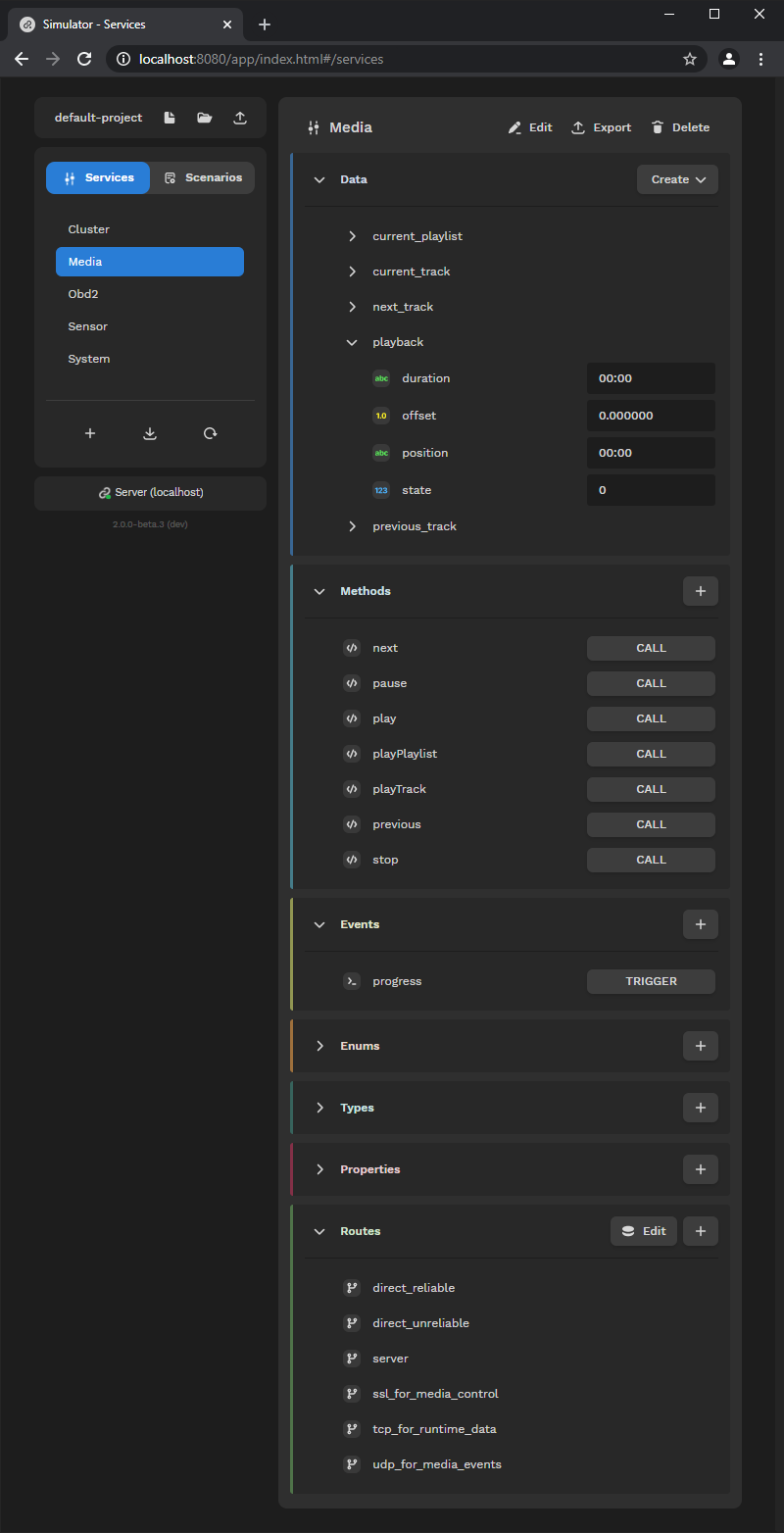The image size is (784, 1533).
Task: Click the New project file icon in header
Action: tap(169, 117)
